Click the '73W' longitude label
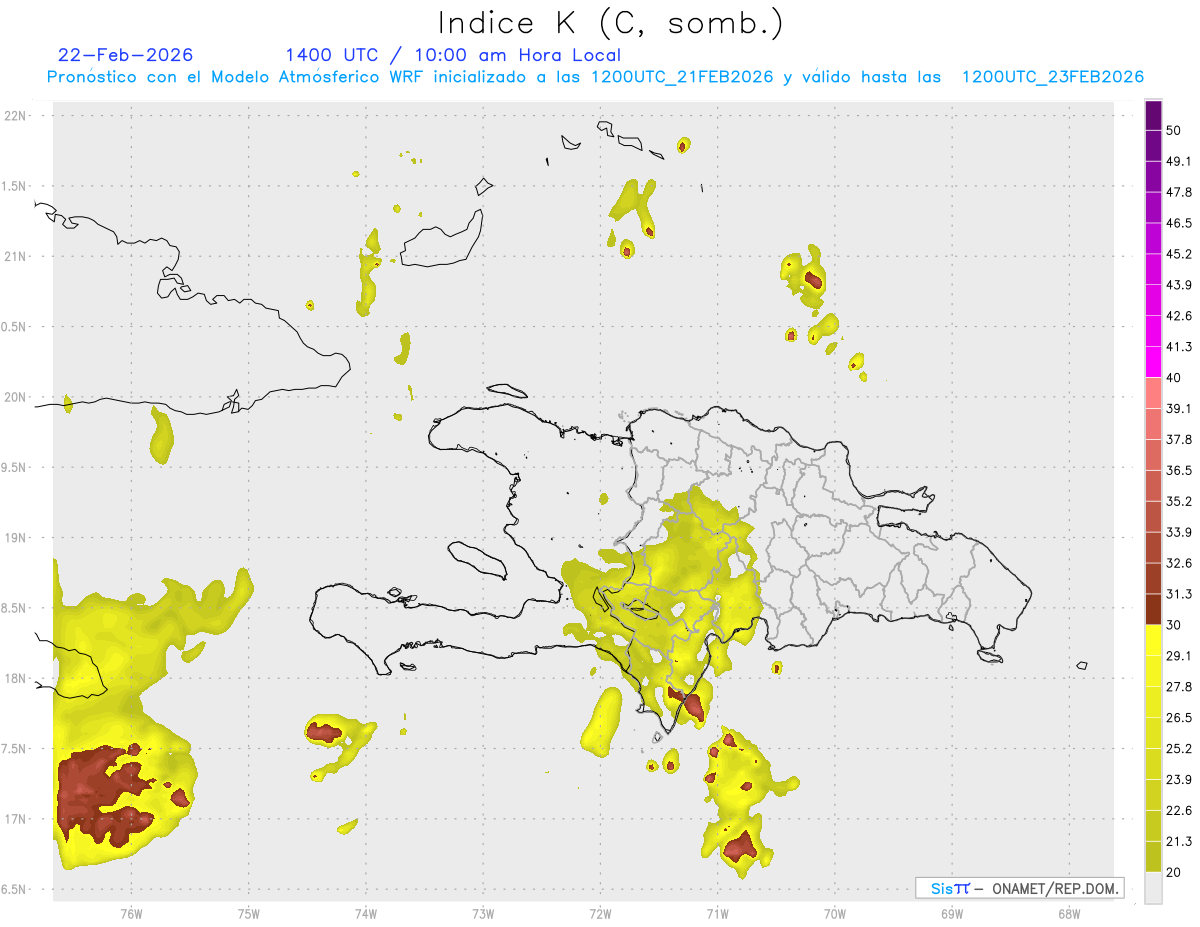 click(x=483, y=914)
